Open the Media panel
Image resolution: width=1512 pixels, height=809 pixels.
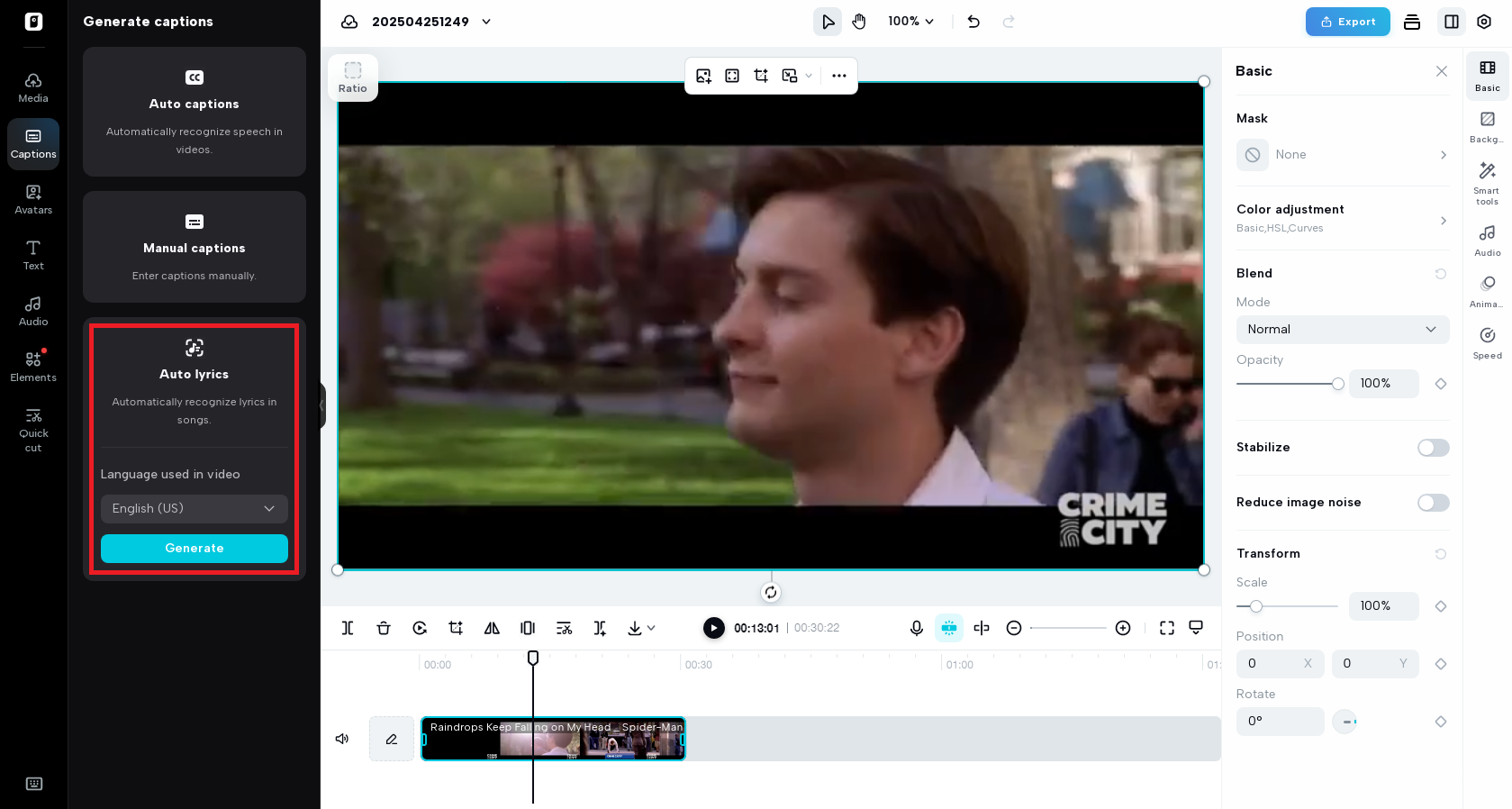33,88
